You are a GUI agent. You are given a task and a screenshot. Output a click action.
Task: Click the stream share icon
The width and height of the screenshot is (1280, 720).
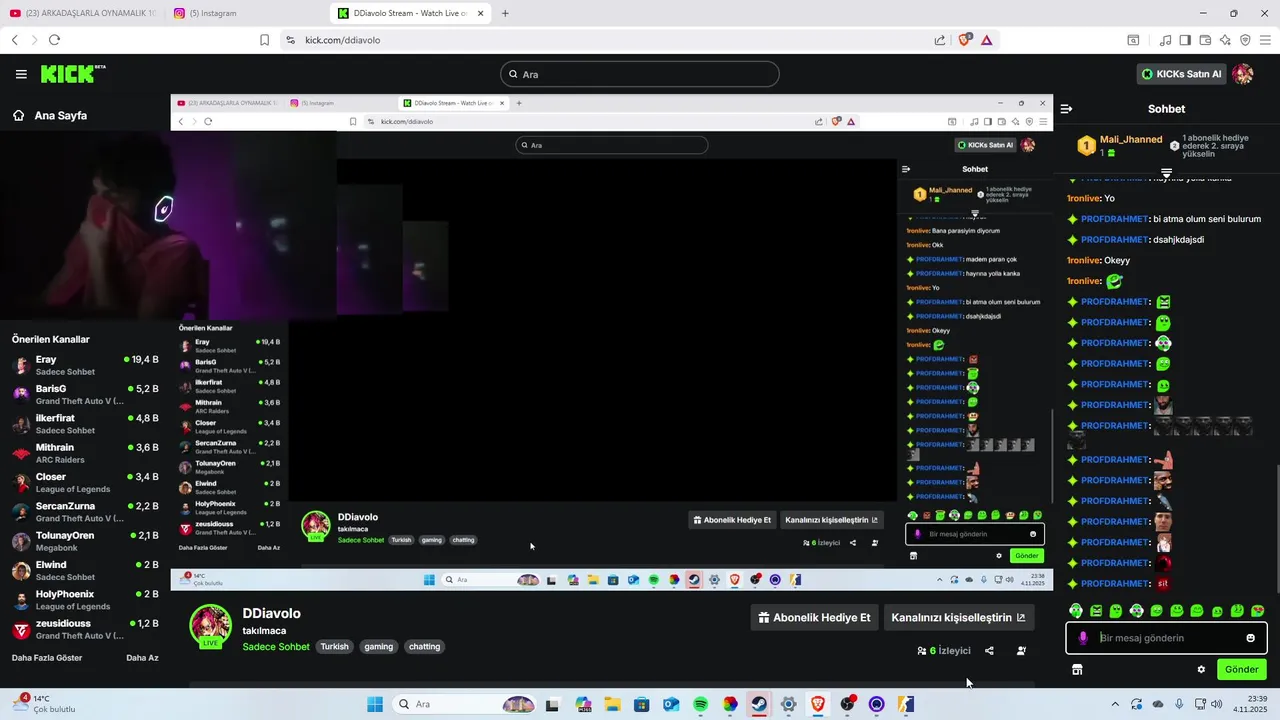click(x=989, y=650)
